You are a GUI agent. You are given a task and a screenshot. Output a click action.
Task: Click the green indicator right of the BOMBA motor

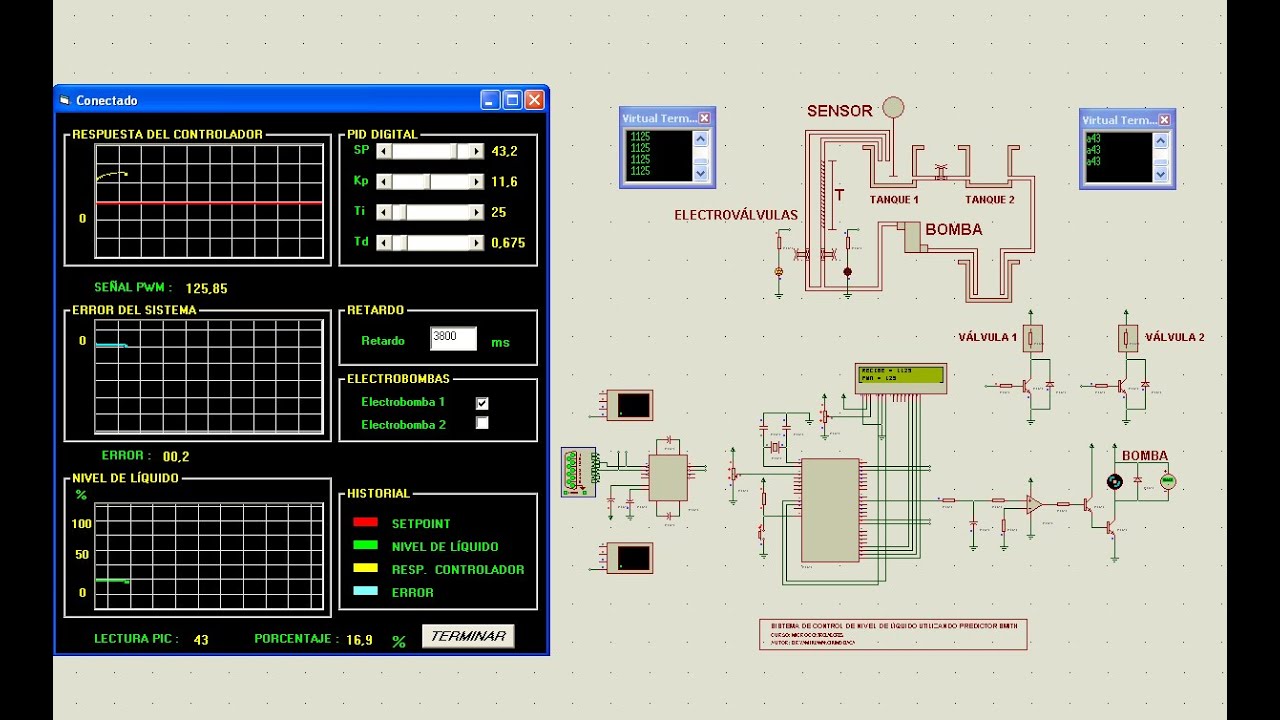pyautogui.click(x=1167, y=482)
